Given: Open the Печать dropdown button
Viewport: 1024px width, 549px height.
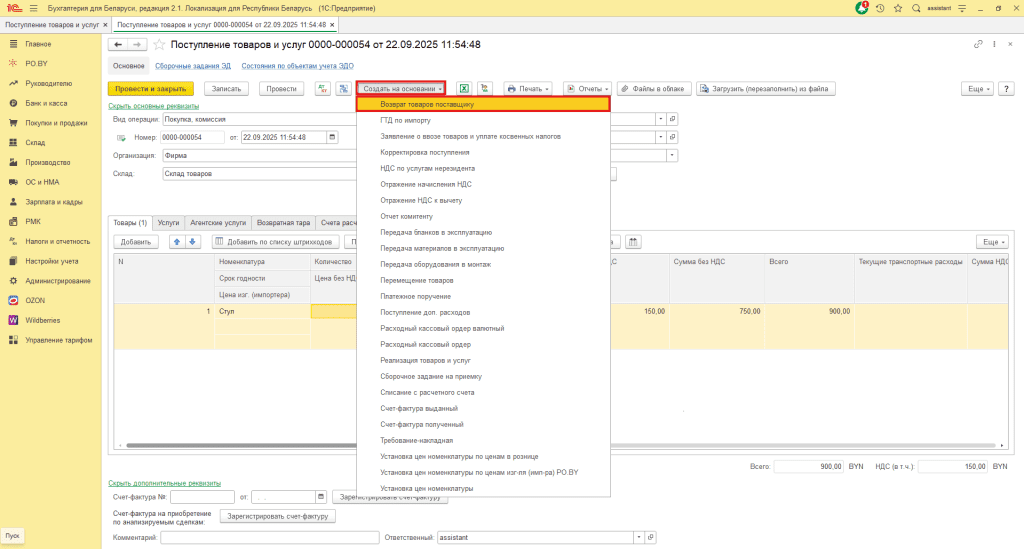Looking at the screenshot, I should (528, 89).
